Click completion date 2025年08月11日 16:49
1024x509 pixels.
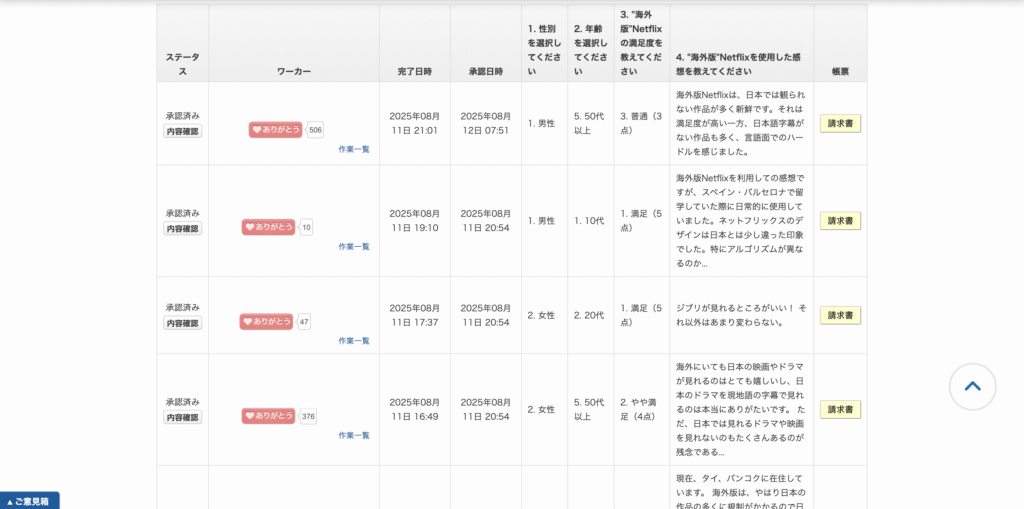pyautogui.click(x=415, y=409)
